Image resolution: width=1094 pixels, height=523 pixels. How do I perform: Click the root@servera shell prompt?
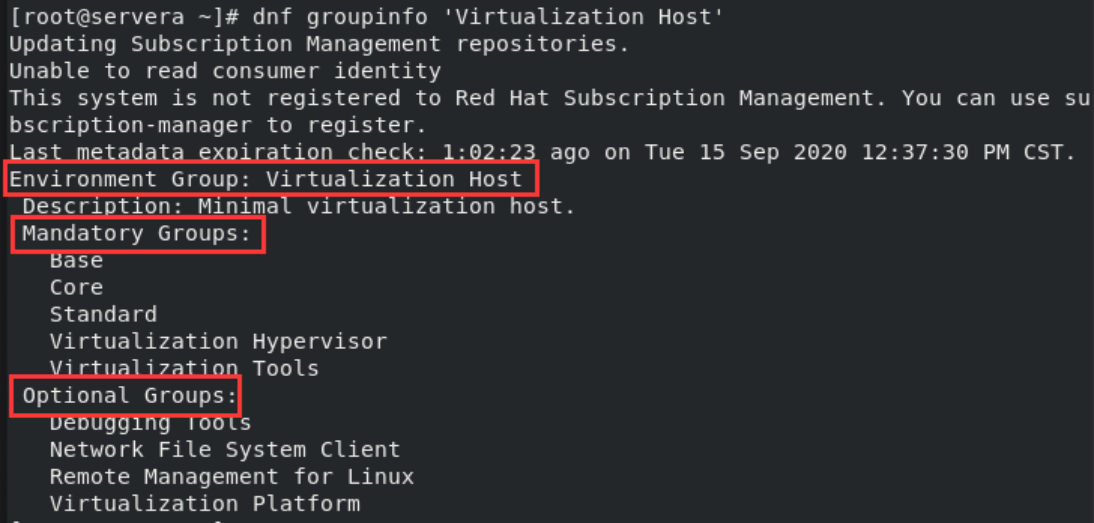(124, 17)
